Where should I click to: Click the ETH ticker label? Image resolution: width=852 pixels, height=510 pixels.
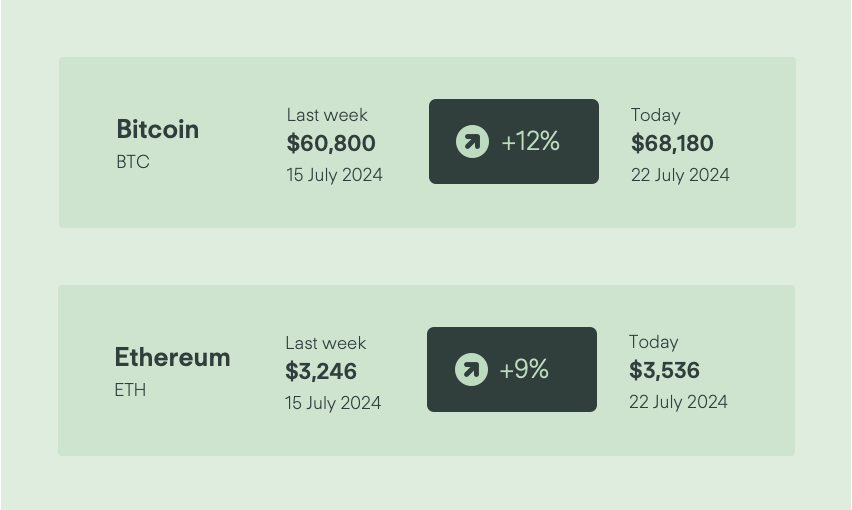pos(130,390)
